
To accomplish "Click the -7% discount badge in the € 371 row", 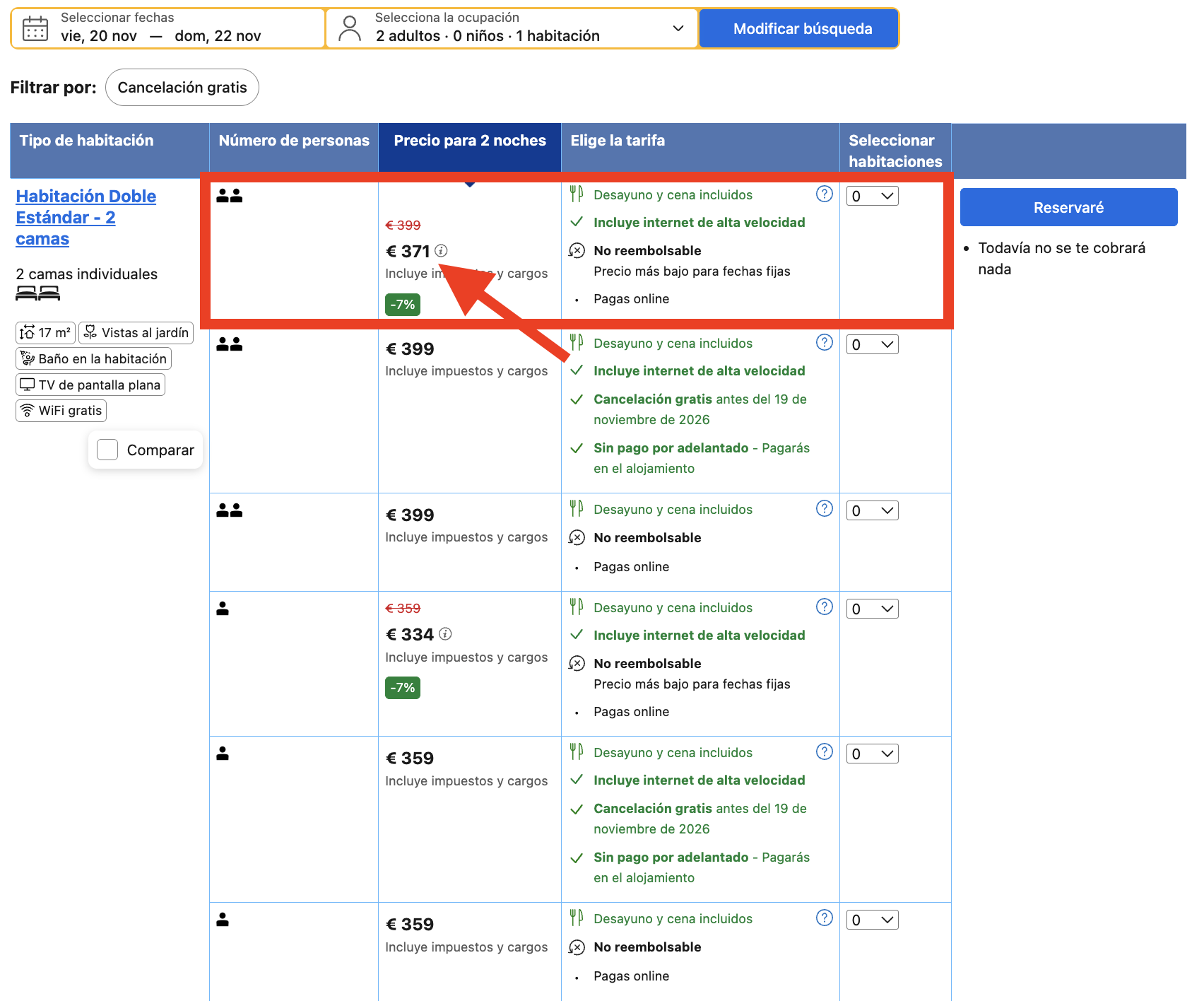I will click(403, 305).
